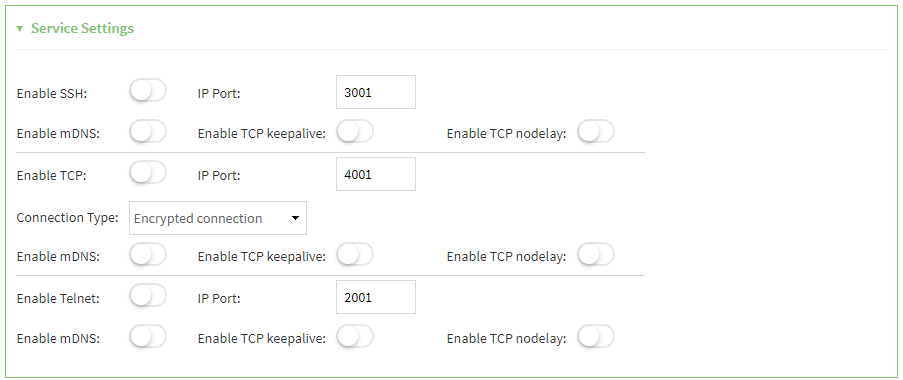Image resolution: width=903 pixels, height=380 pixels.
Task: Switch on TCP nodelay for SSH
Action: click(596, 132)
